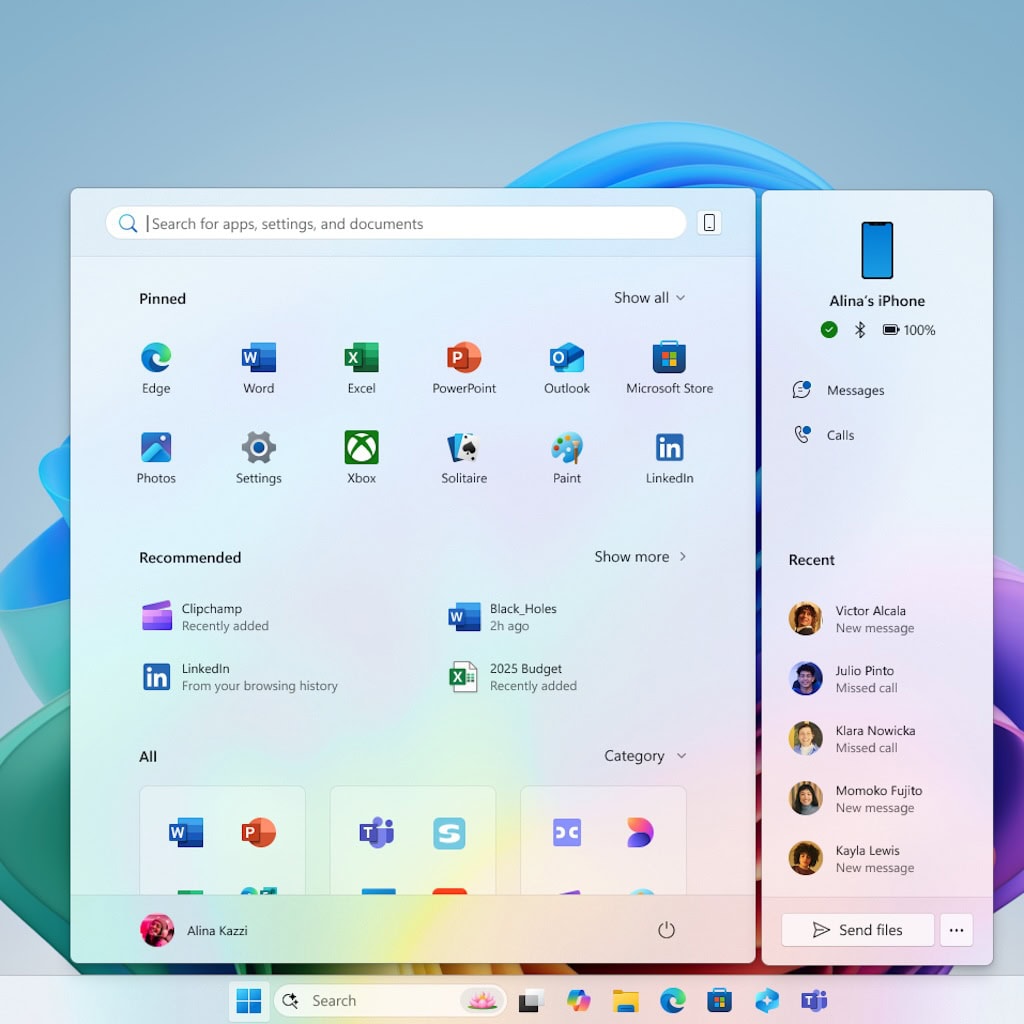Screen dimensions: 1024x1024
Task: Open Solitaire game
Action: coord(464,458)
